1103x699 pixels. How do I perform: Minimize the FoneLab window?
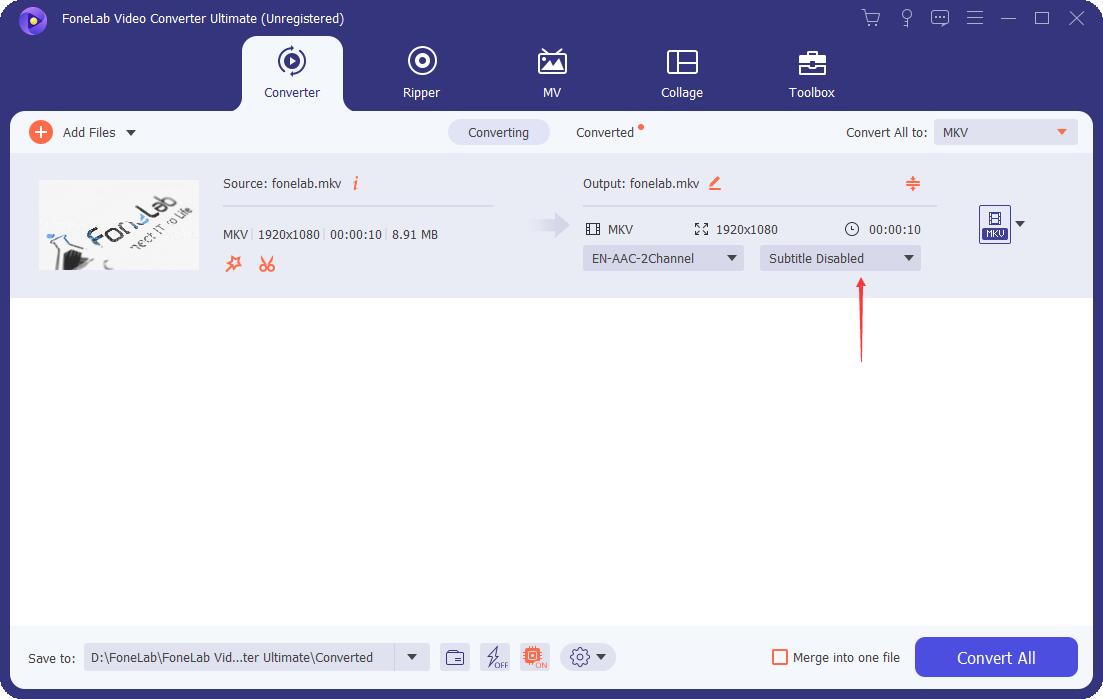coord(1008,18)
